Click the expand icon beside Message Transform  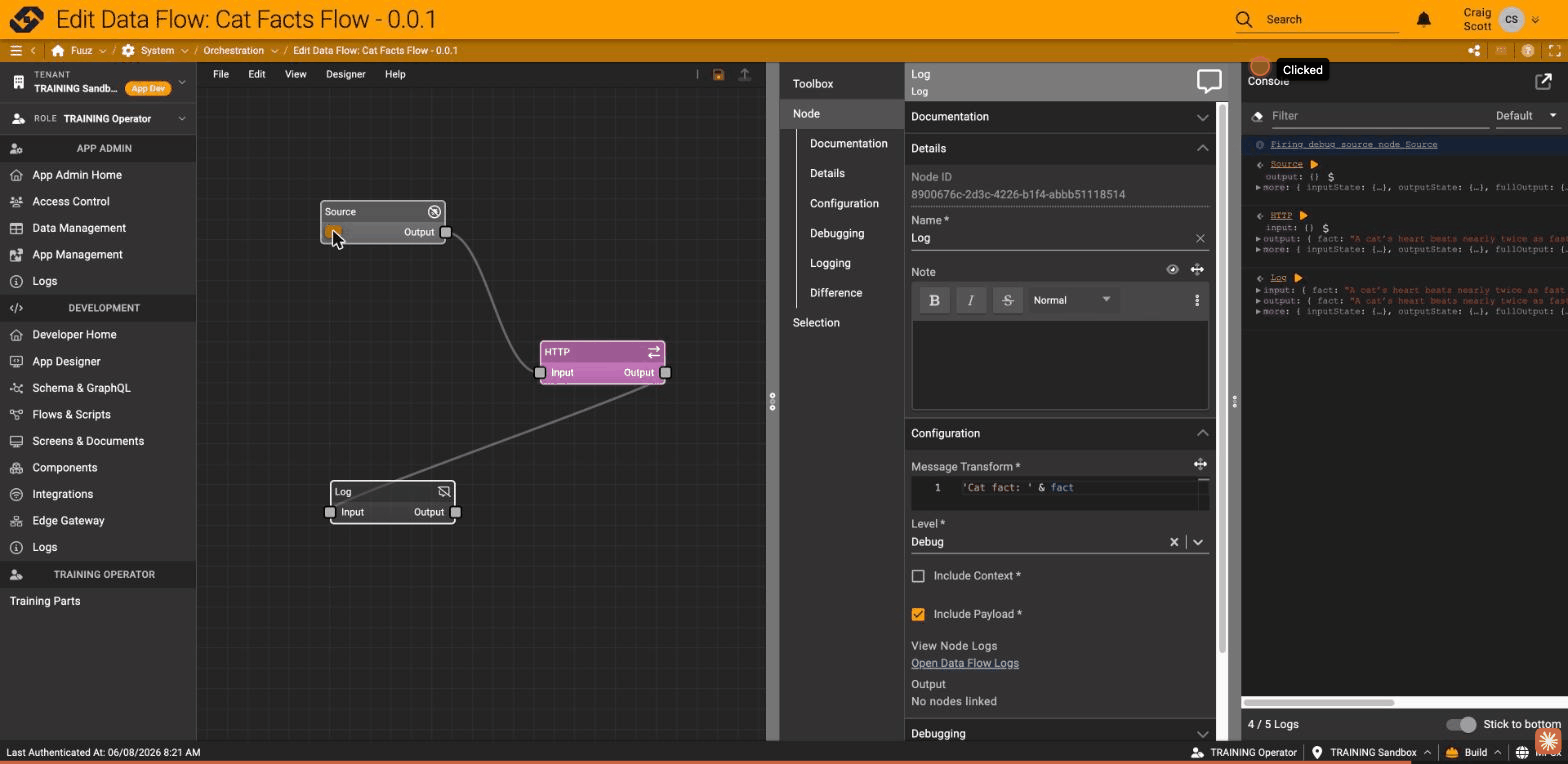point(1200,464)
